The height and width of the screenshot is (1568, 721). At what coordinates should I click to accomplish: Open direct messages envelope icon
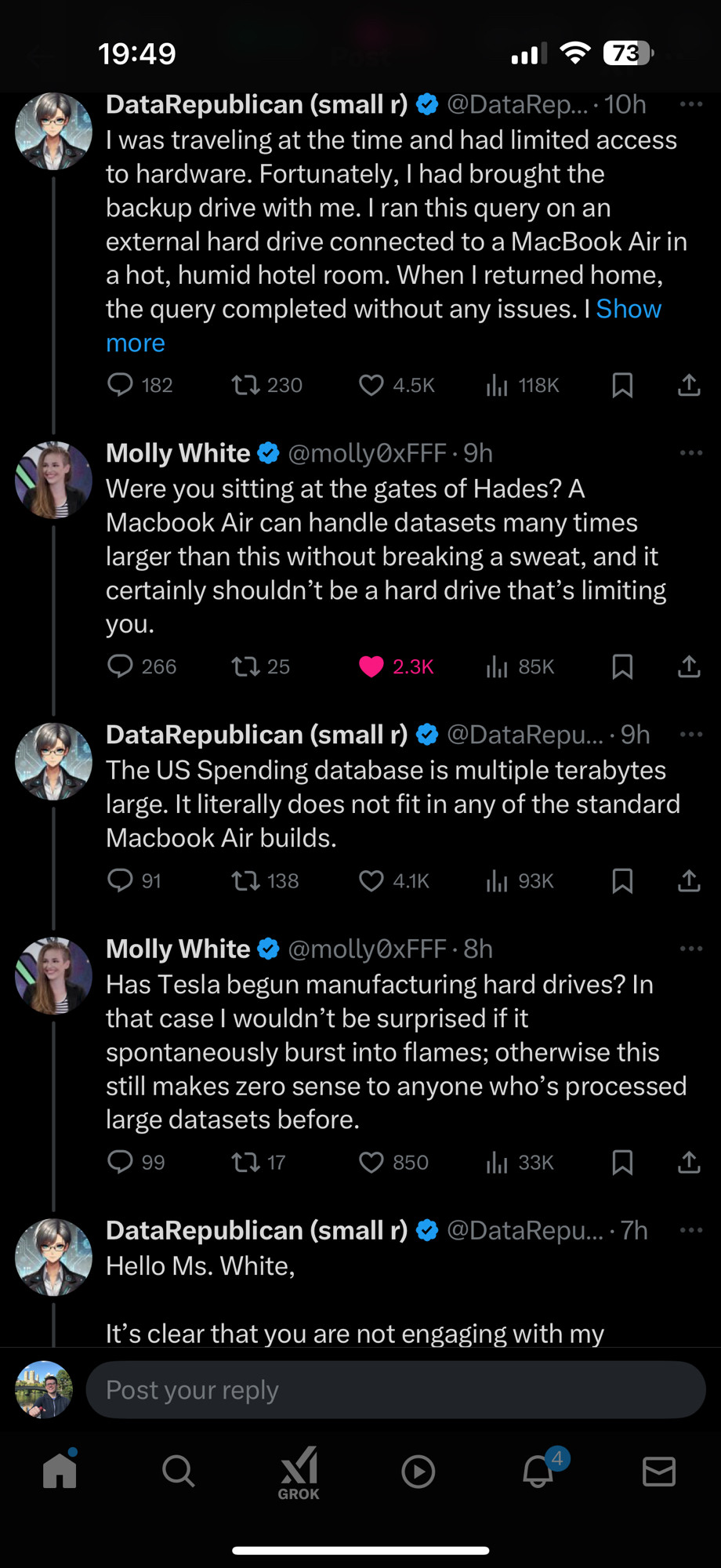click(658, 1472)
